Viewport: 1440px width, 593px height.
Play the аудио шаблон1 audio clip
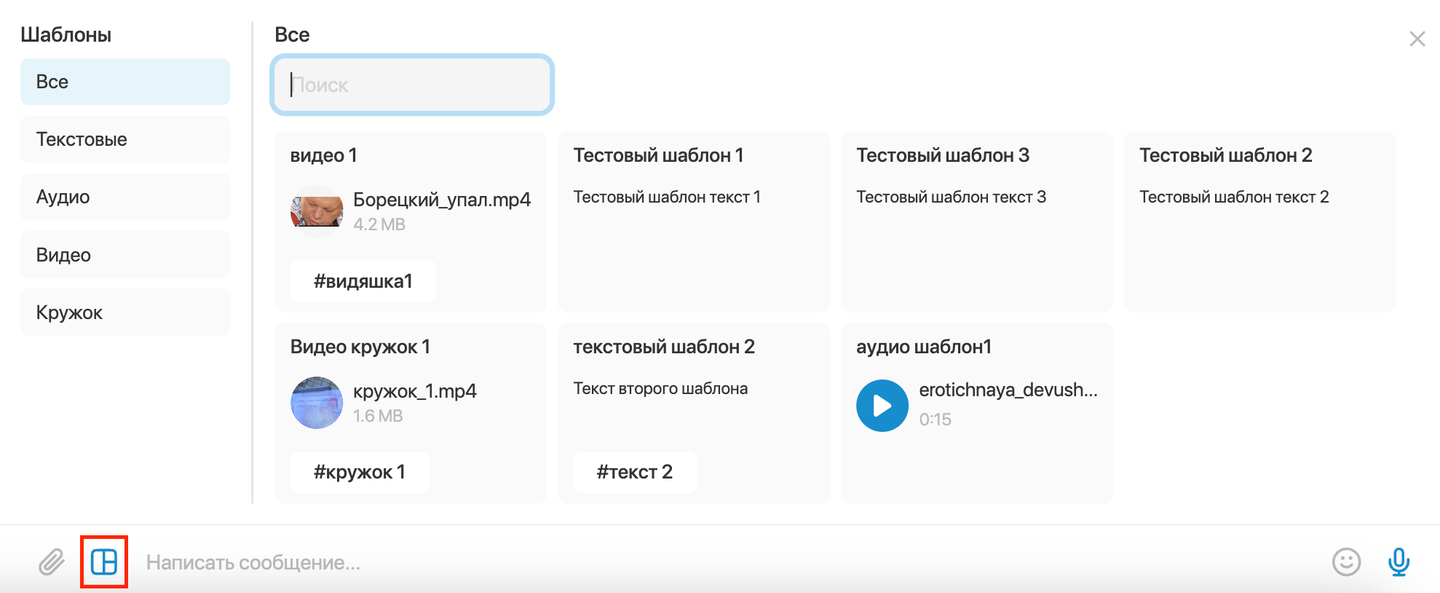(882, 406)
